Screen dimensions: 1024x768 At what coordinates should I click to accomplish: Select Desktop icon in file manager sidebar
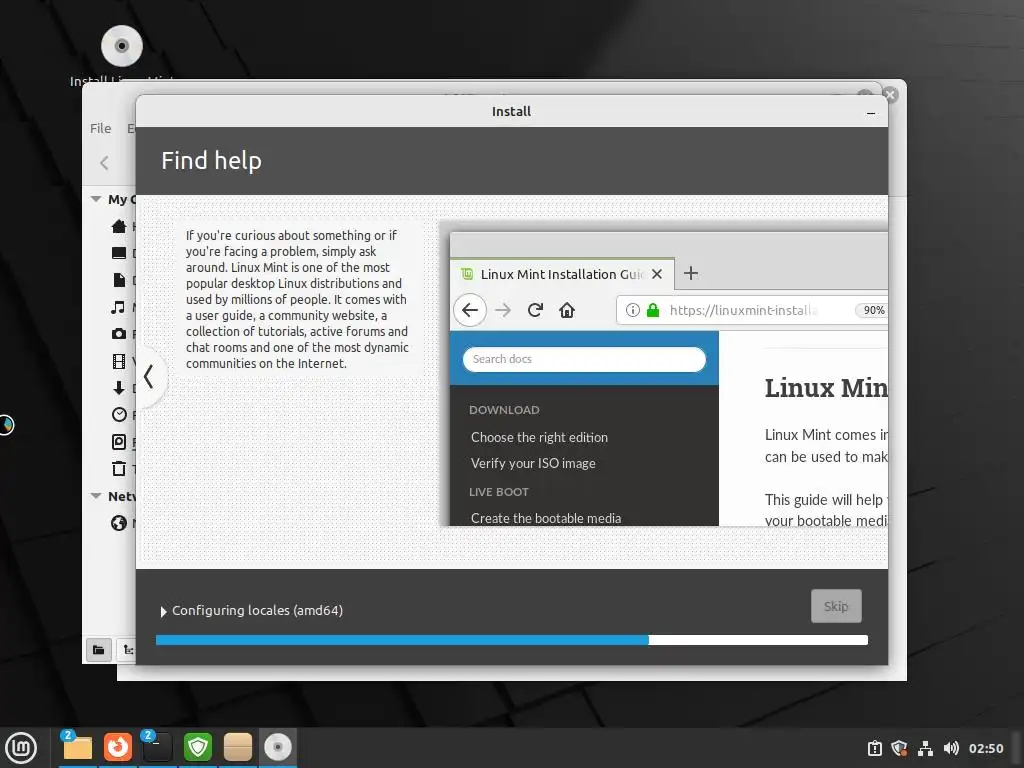pyautogui.click(x=119, y=253)
